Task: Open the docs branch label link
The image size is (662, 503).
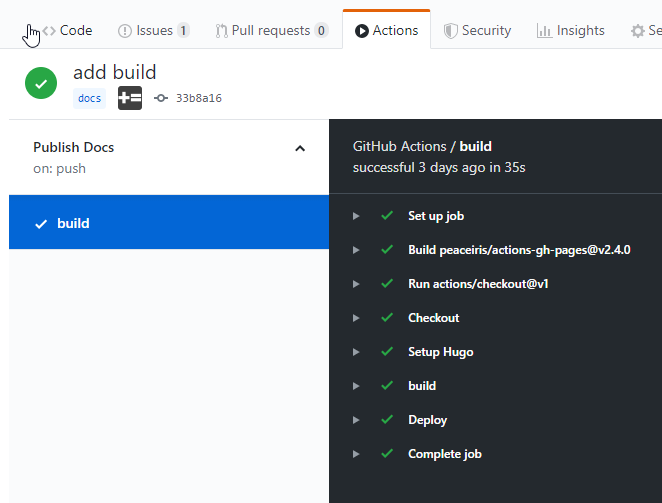Action: pos(89,98)
